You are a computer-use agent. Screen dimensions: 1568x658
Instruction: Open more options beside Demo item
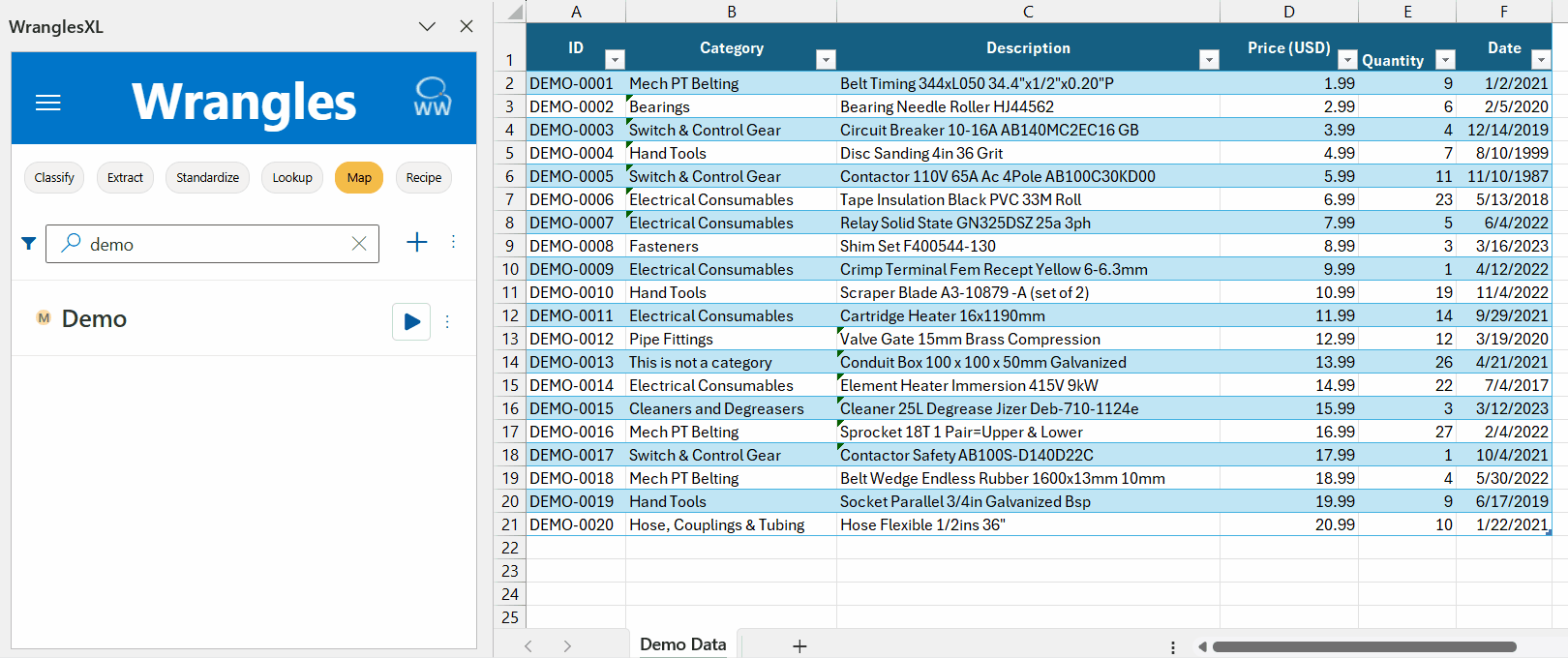tap(447, 321)
